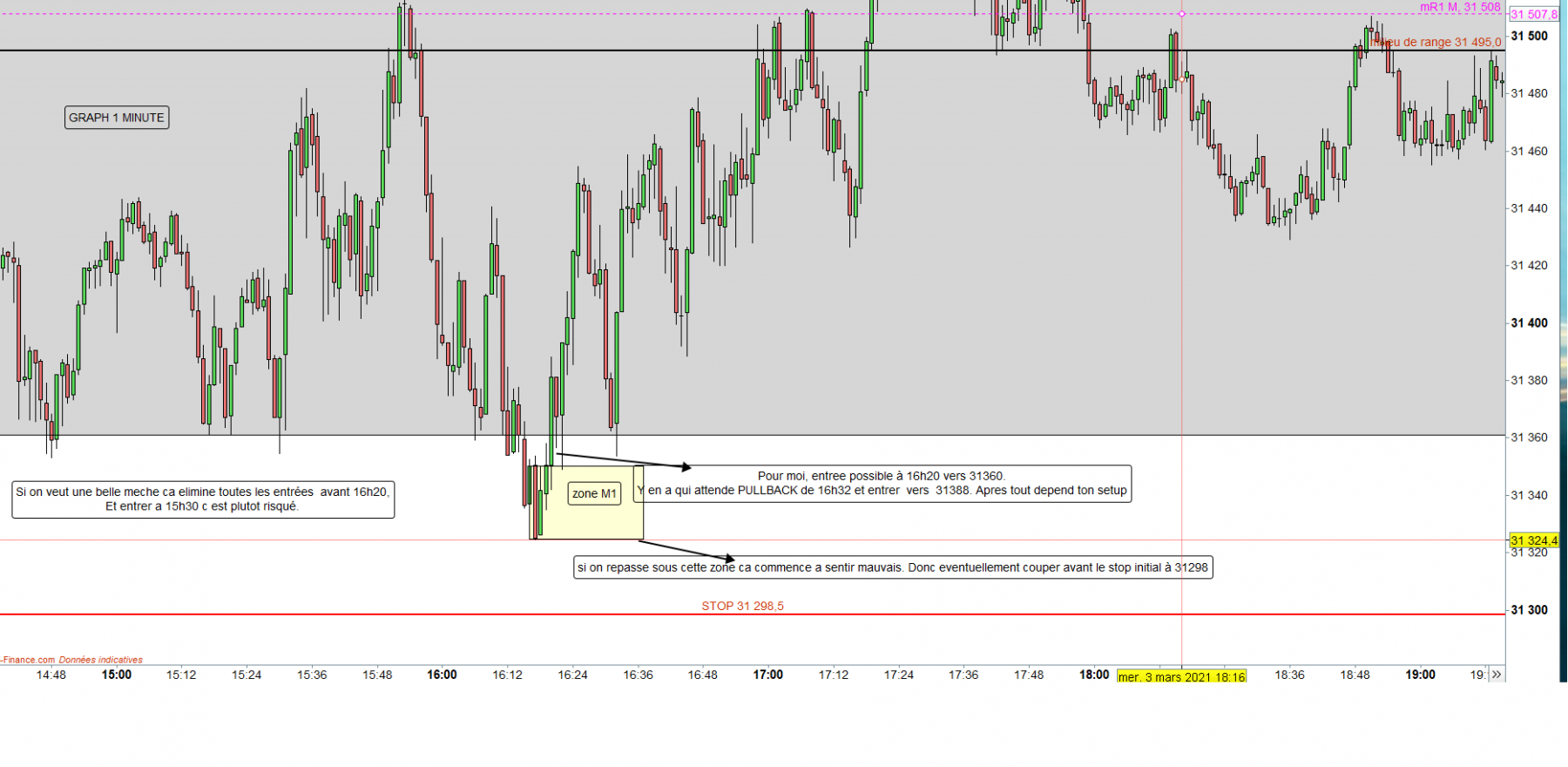Click the yellow 31 324,4 price tag

1534,540
